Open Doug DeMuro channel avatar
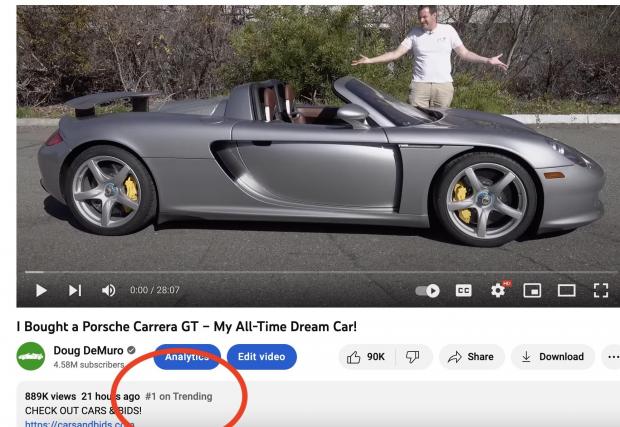620x427 pixels. 31,356
